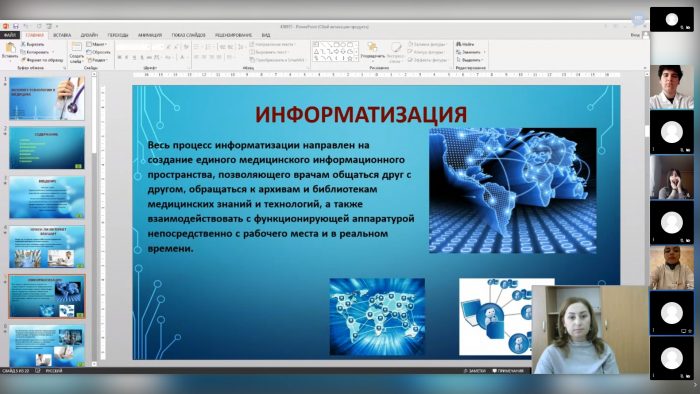Viewport: 700px width, 394px height.
Task: Click the Save icon in quick access toolbar
Action: (16, 26)
